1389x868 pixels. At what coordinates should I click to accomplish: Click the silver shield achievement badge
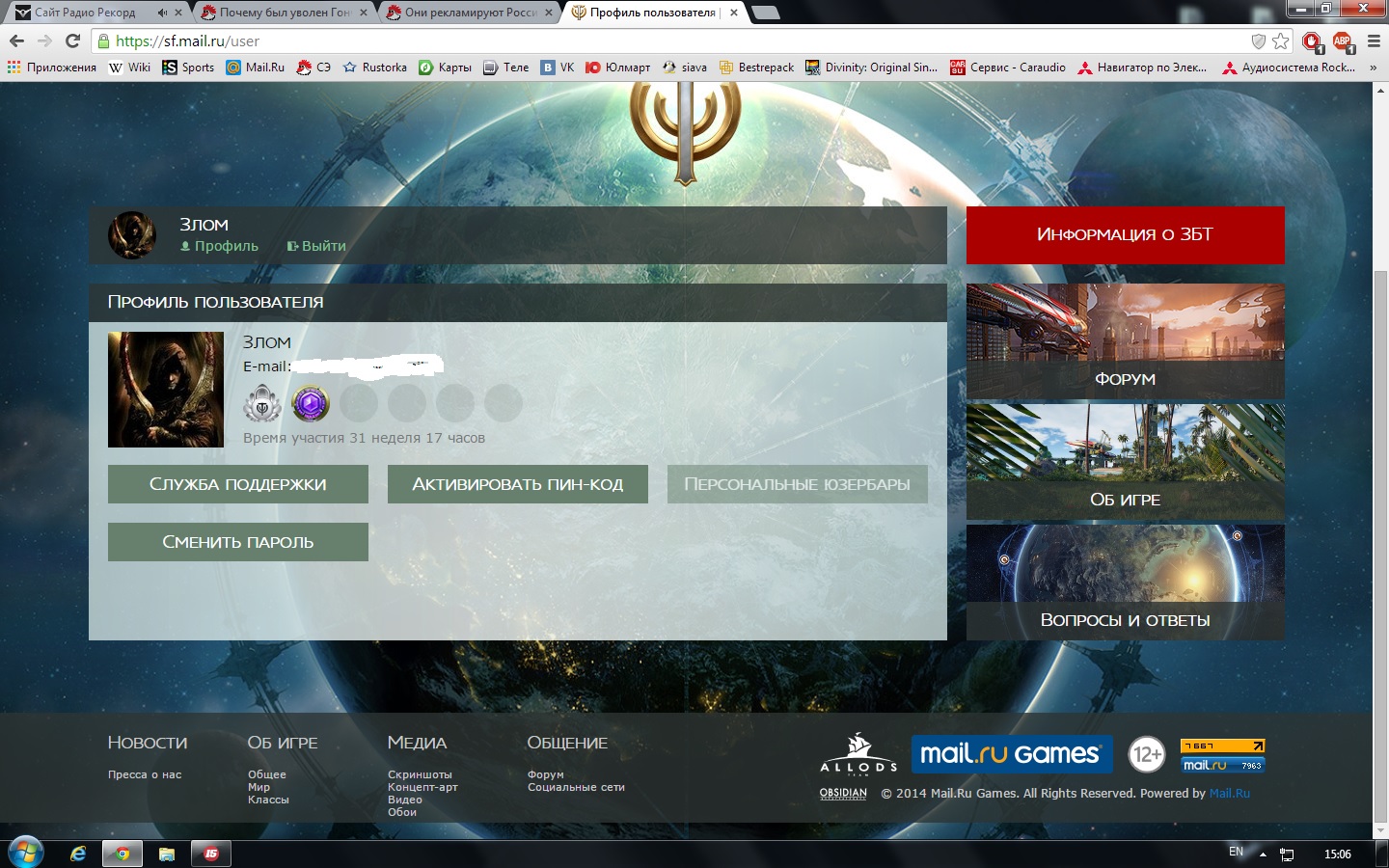point(262,403)
